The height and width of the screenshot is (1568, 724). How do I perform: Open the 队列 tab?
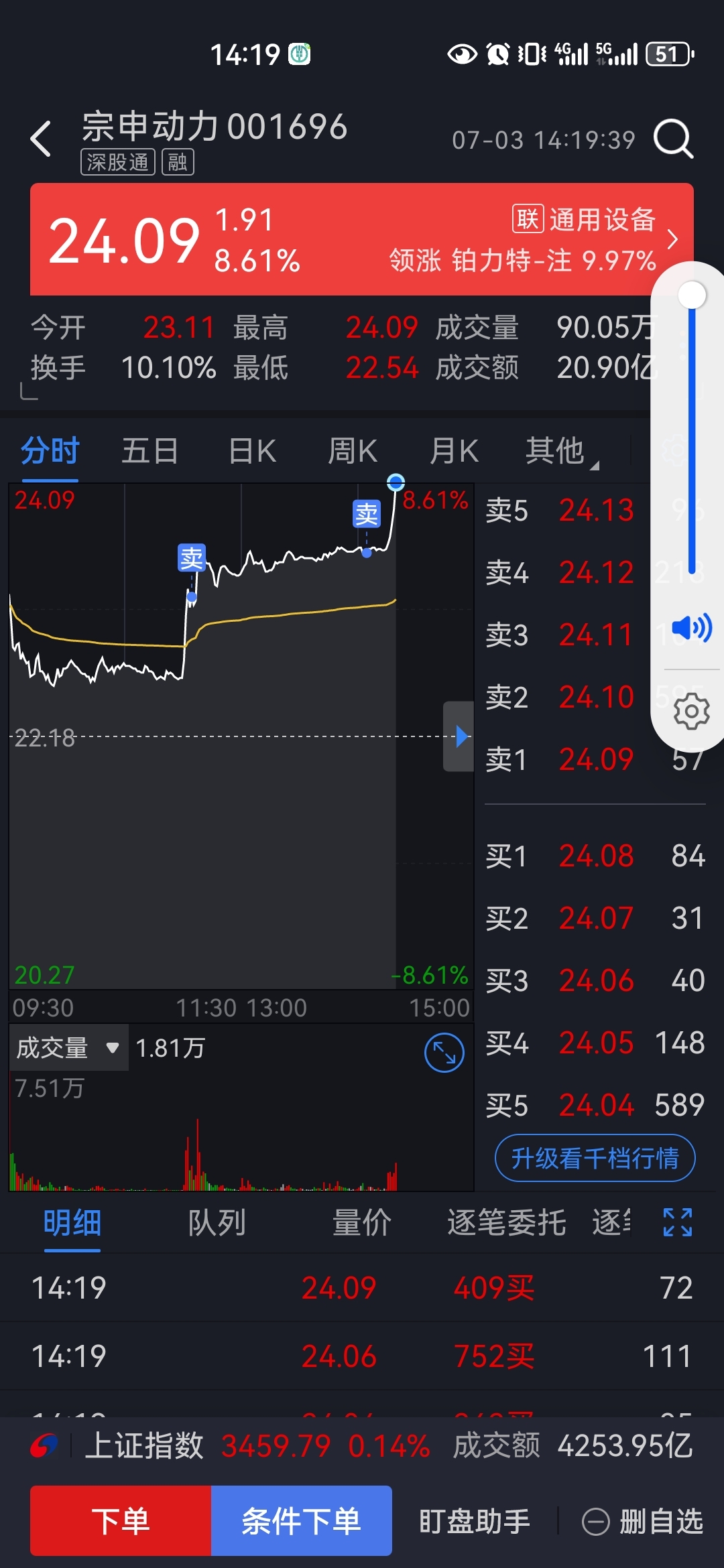tap(217, 1223)
